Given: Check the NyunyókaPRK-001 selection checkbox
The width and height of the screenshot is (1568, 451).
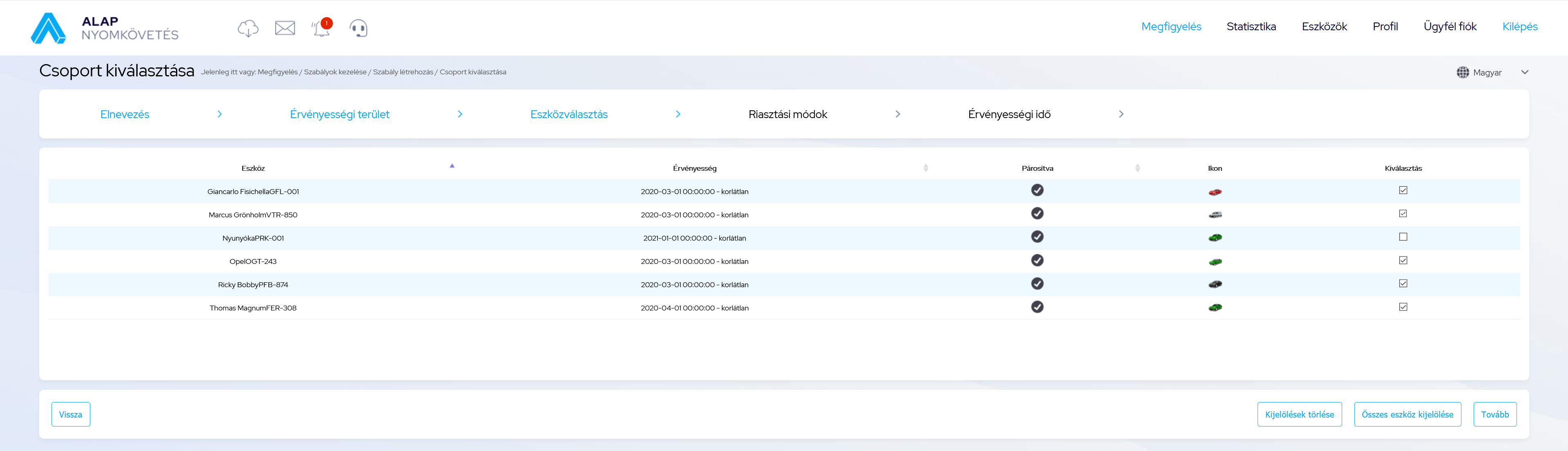Looking at the screenshot, I should coord(1403,237).
